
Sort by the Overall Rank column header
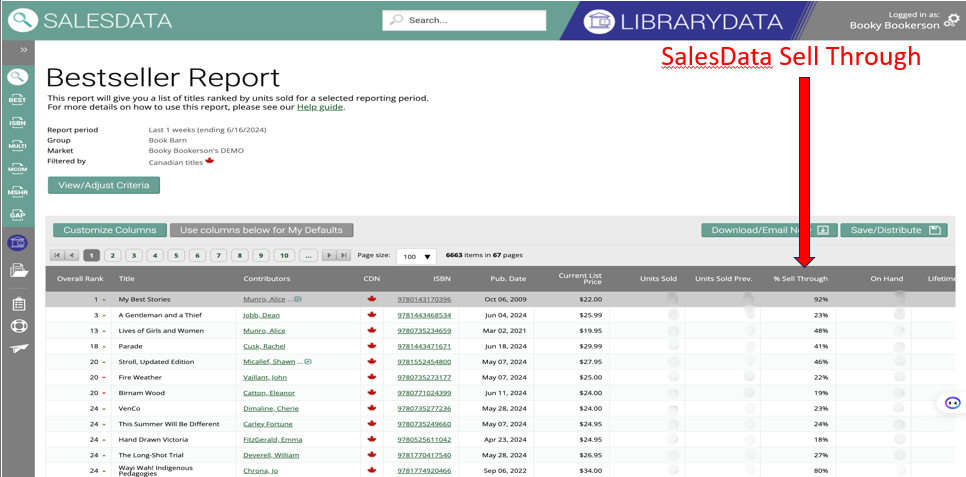(x=80, y=279)
